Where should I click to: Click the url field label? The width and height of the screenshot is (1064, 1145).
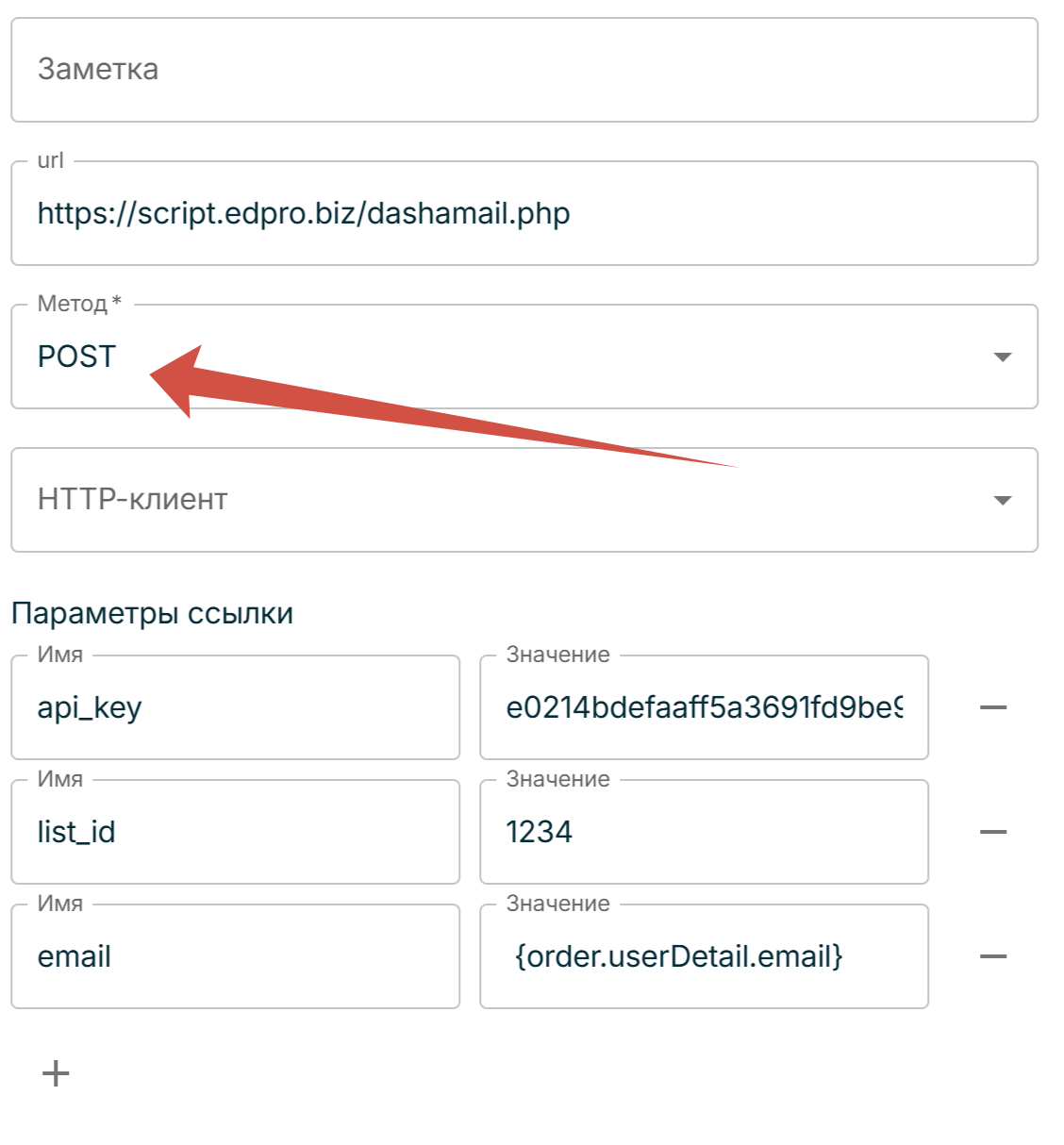click(x=51, y=160)
